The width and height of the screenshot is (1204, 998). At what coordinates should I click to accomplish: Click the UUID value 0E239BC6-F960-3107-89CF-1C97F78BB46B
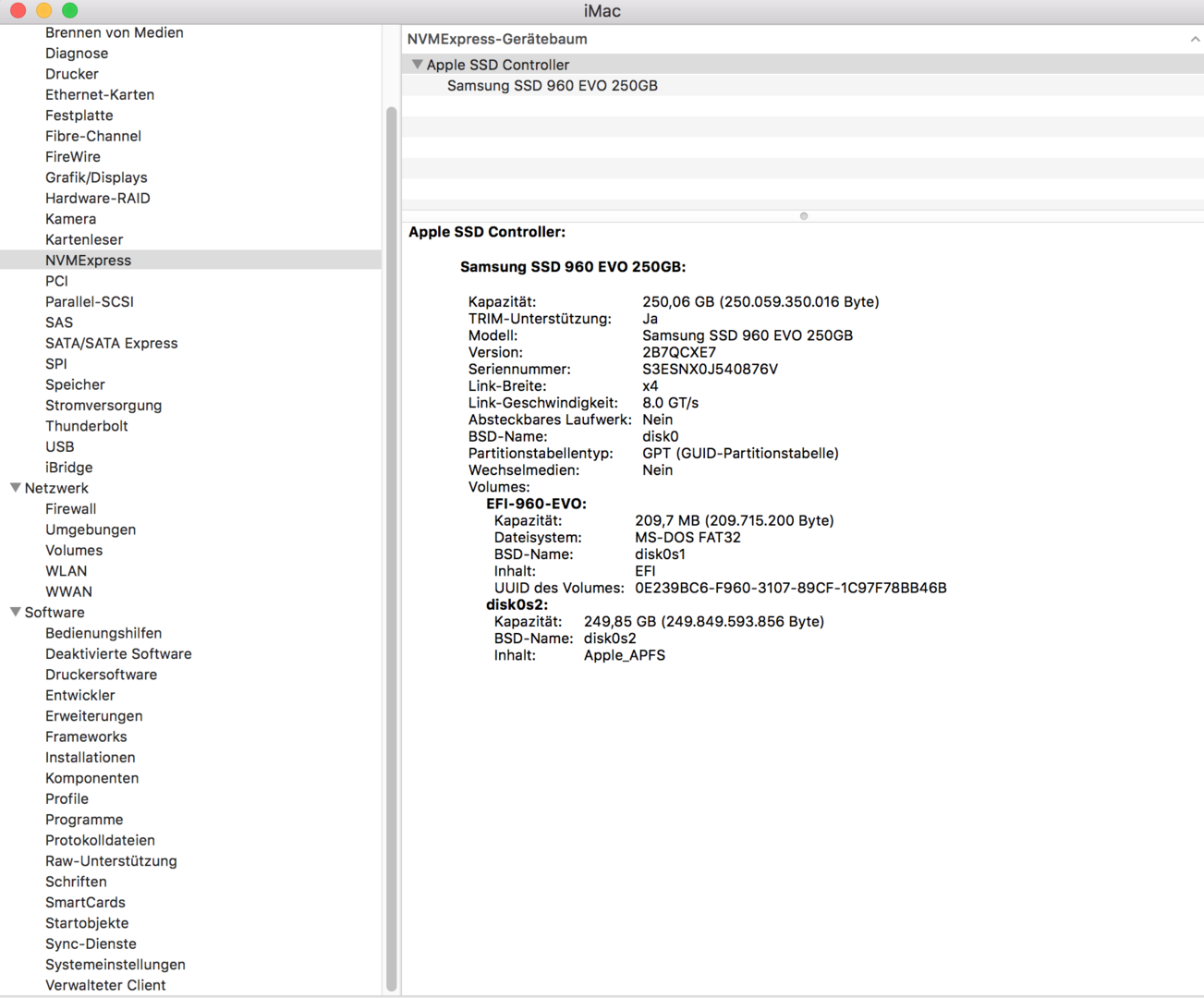click(791, 588)
